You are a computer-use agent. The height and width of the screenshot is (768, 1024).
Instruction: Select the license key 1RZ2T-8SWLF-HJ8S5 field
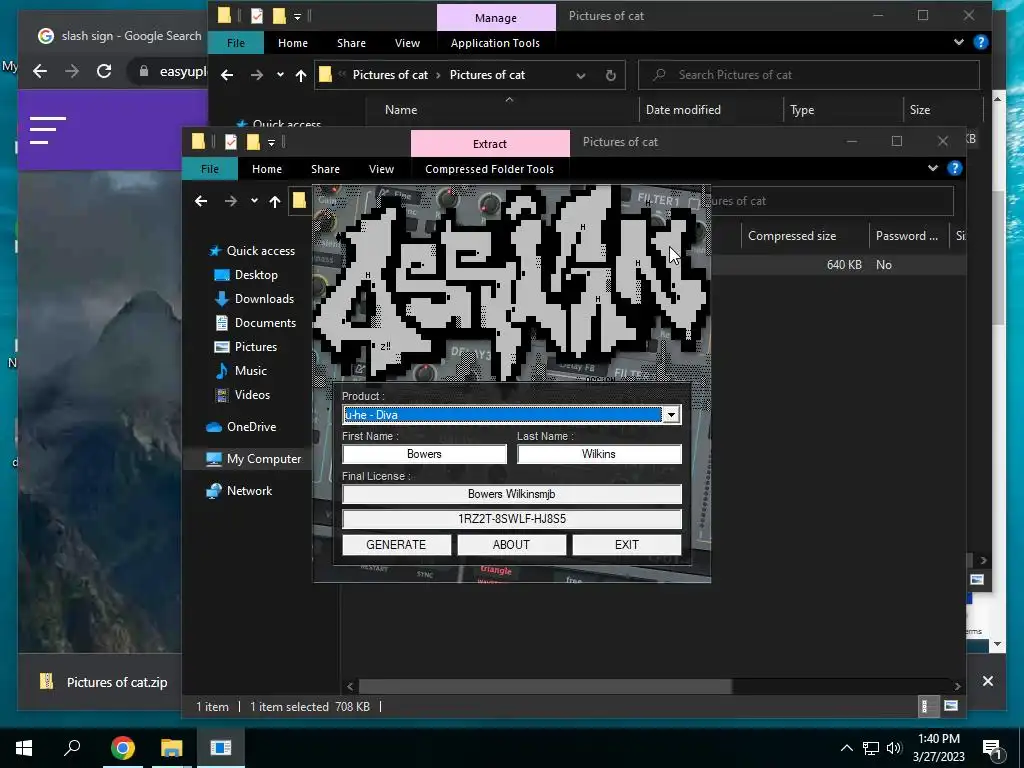coord(512,519)
